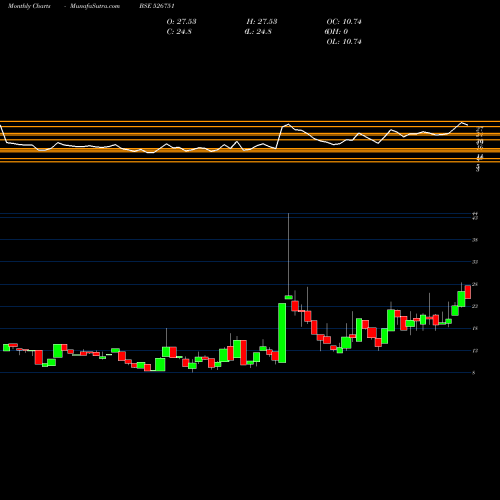Select the "C: 24.8" close value
Screen dimensions: 500x500
pyautogui.click(x=179, y=32)
